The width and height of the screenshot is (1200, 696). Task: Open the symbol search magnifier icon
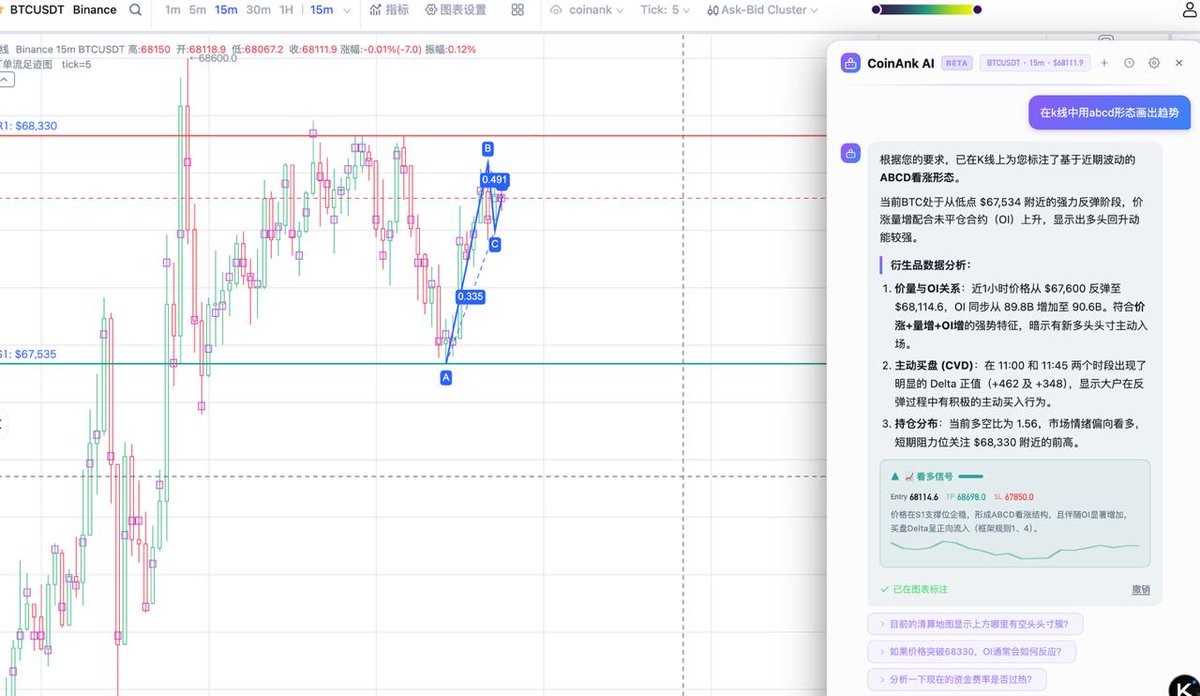pos(135,10)
